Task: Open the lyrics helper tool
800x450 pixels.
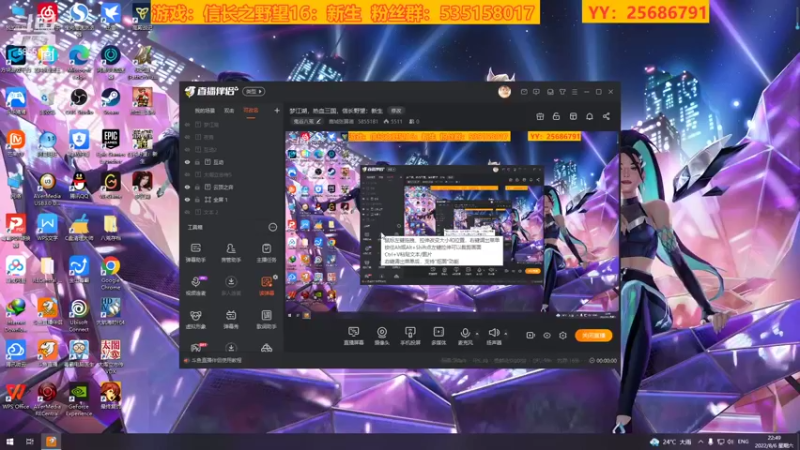Action: (266, 319)
